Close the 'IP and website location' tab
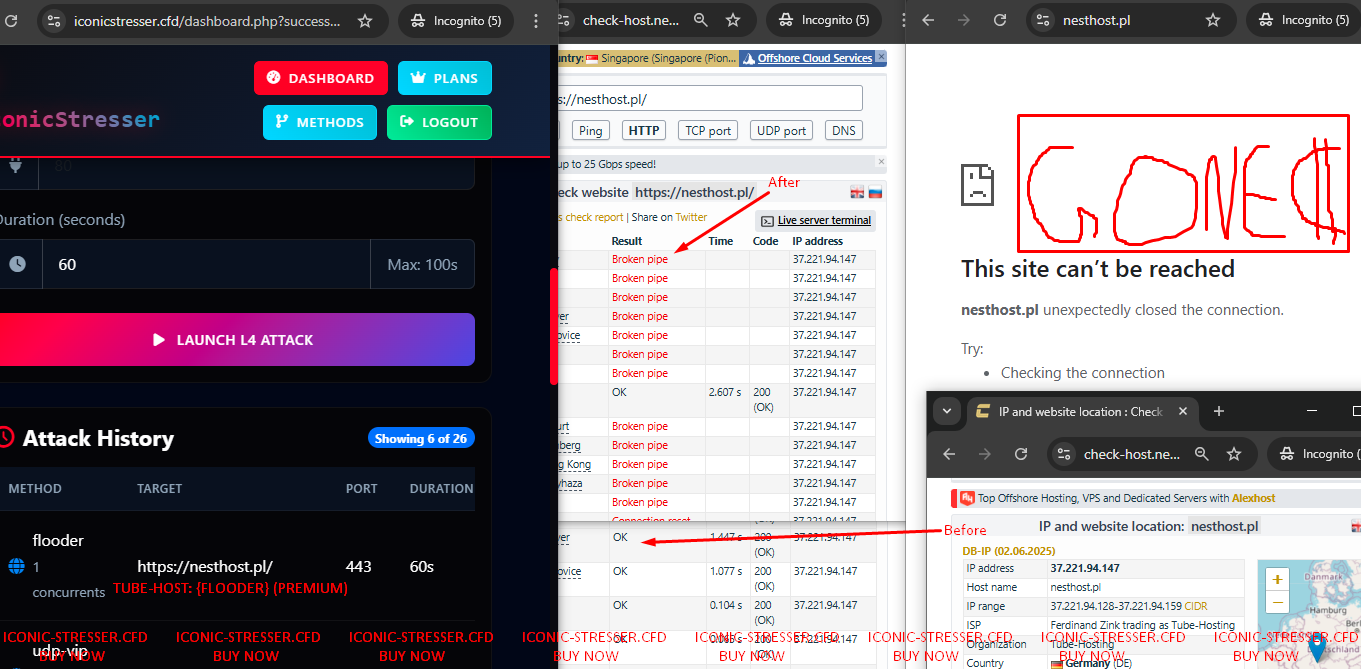Image resolution: width=1361 pixels, height=669 pixels. 1181,411
